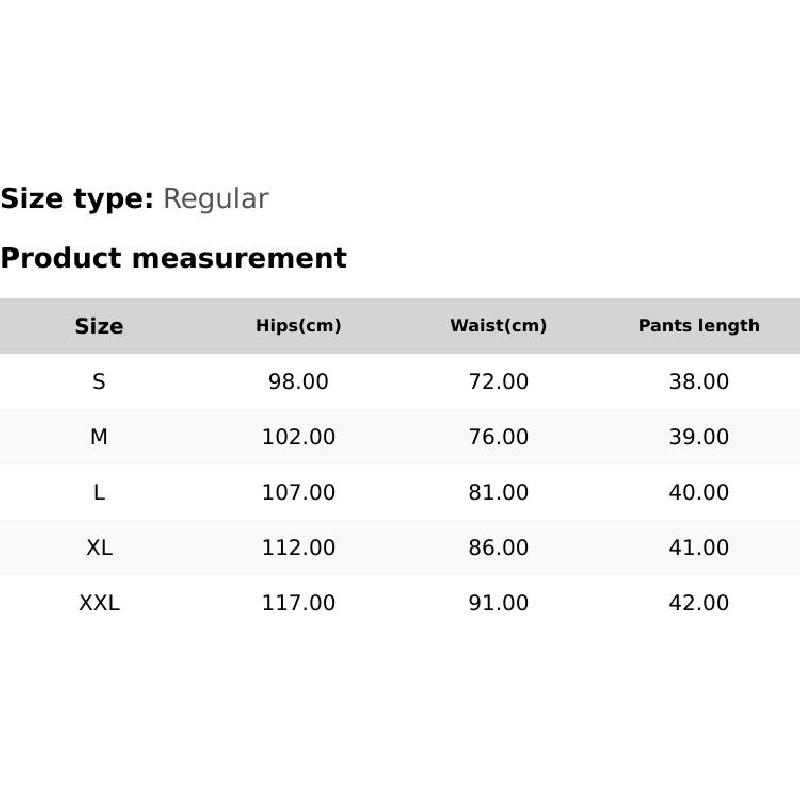Select the "XL" row label
Image resolution: width=800 pixels, height=800 pixels.
[99, 548]
